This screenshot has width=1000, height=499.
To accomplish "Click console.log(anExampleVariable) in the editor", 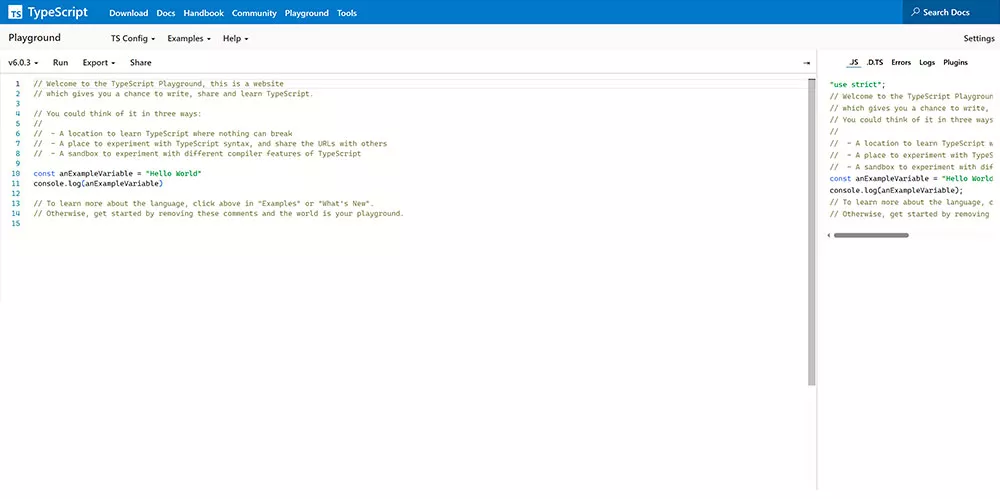I will pyautogui.click(x=98, y=184).
